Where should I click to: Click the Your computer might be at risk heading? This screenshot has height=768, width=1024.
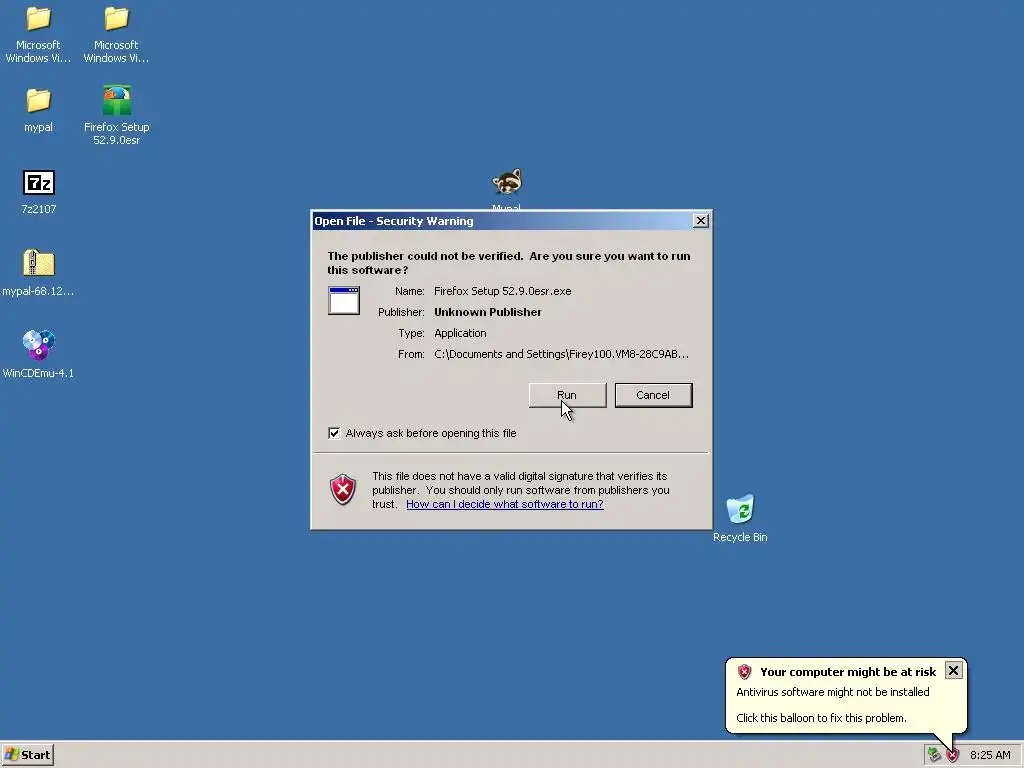tap(848, 672)
